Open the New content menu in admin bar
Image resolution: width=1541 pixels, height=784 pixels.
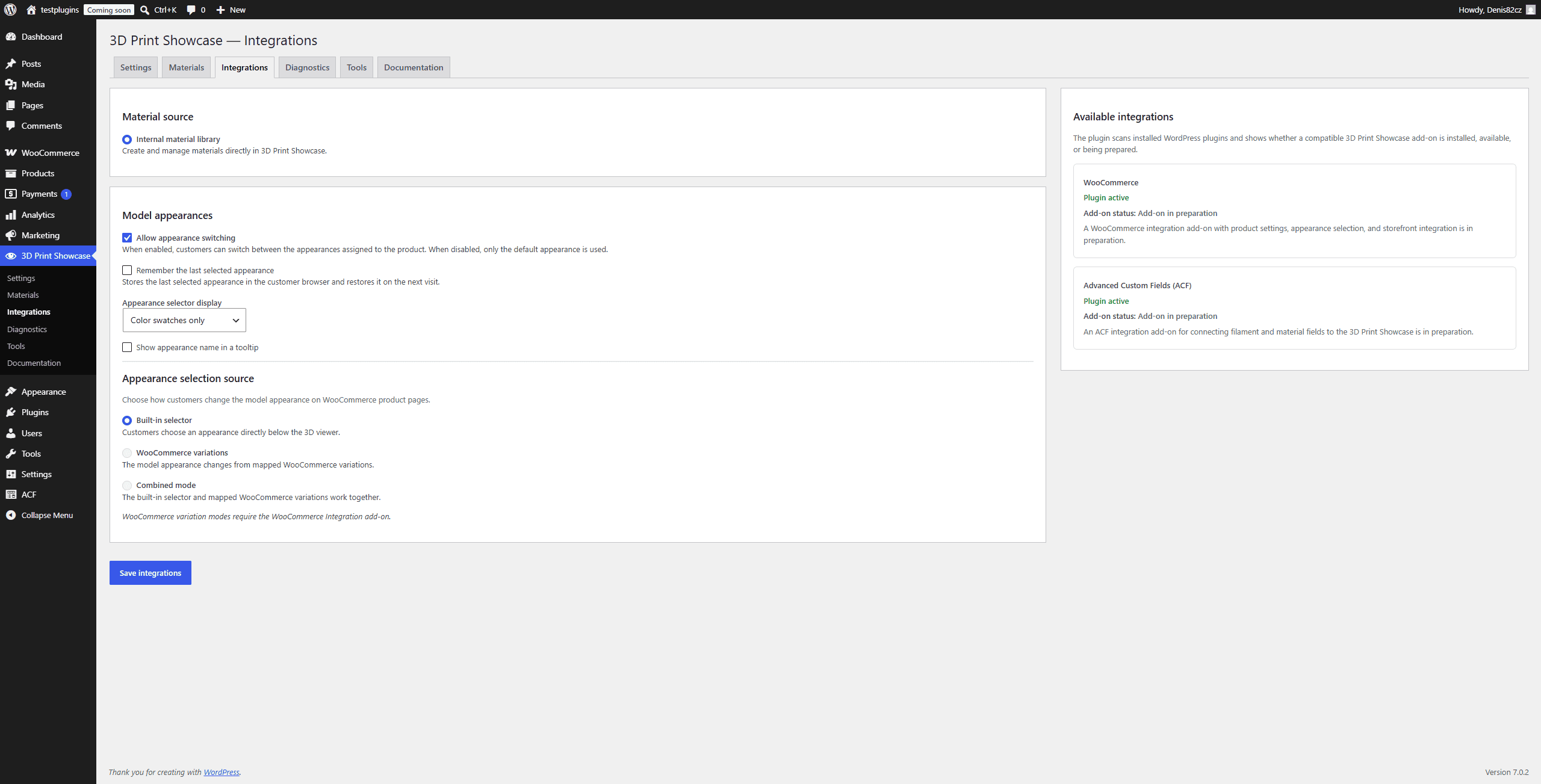(231, 10)
